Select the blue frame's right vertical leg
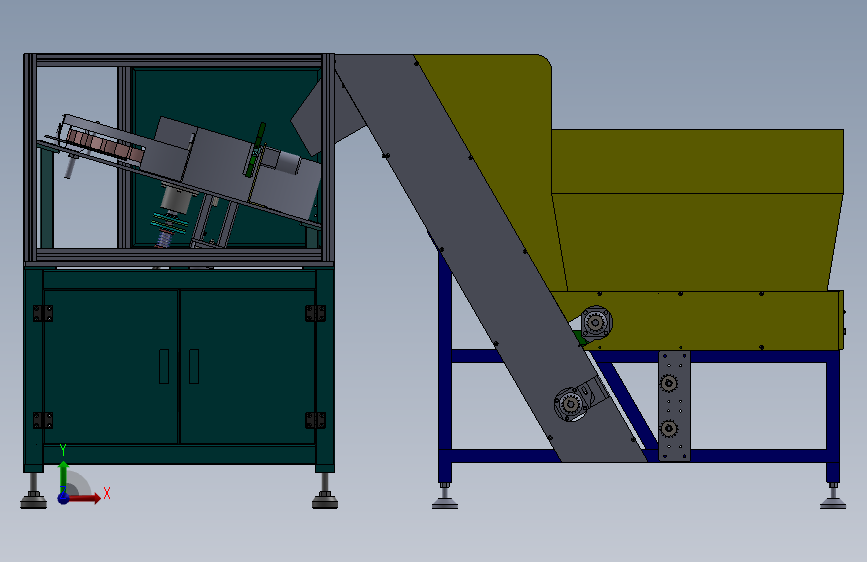The width and height of the screenshot is (867, 562). pyautogui.click(x=833, y=416)
